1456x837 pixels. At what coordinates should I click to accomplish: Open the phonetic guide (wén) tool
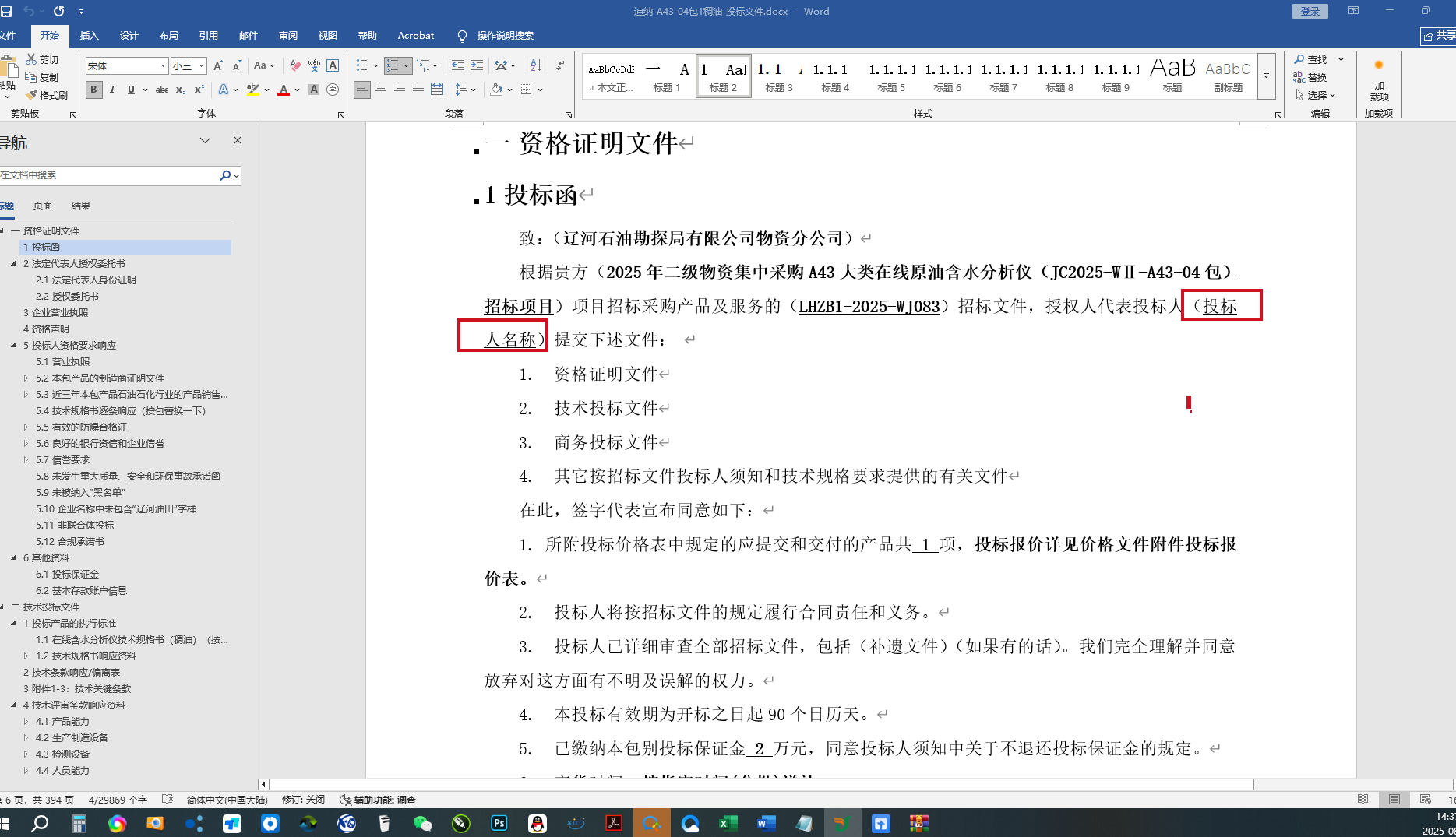(314, 66)
